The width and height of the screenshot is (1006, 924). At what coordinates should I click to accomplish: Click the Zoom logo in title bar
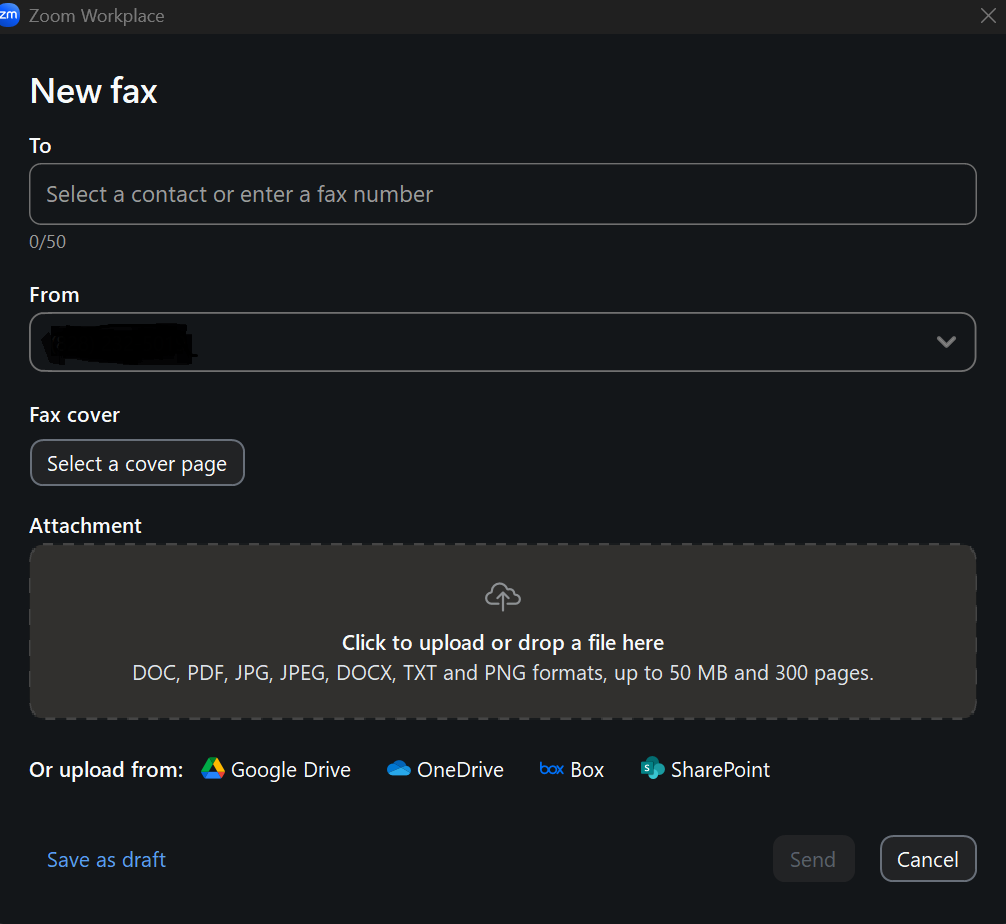pyautogui.click(x=9, y=16)
